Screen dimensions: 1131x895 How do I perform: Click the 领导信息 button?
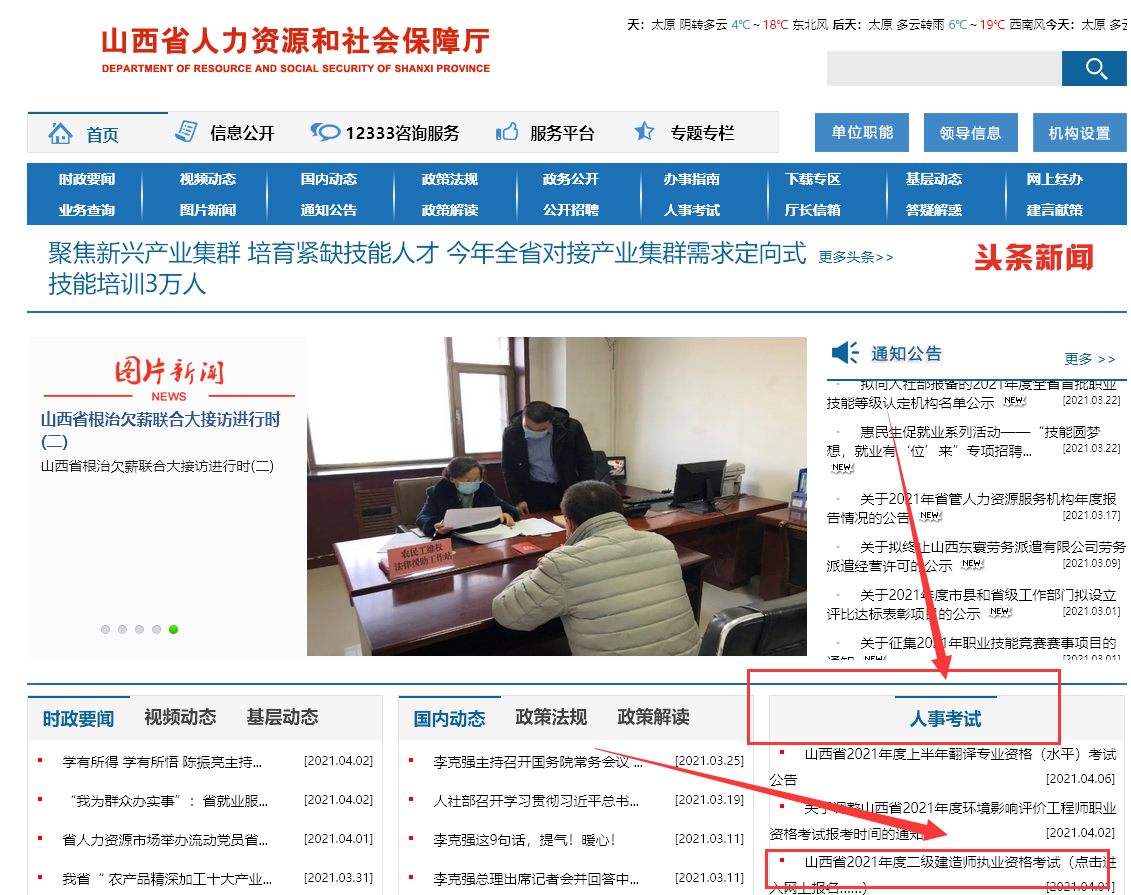pyautogui.click(x=970, y=131)
